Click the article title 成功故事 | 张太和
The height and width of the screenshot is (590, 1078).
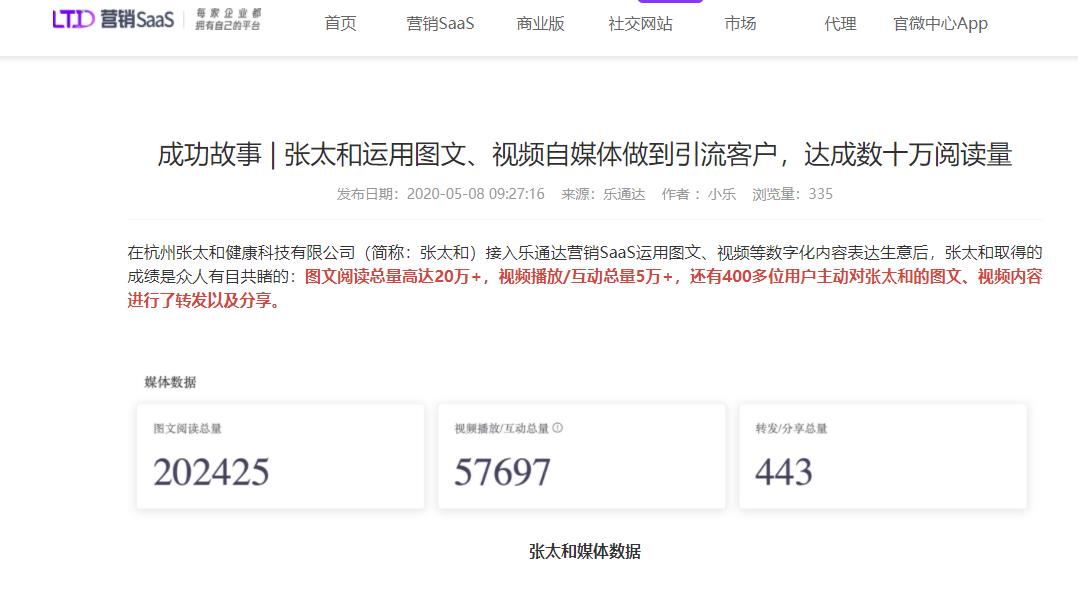(584, 154)
